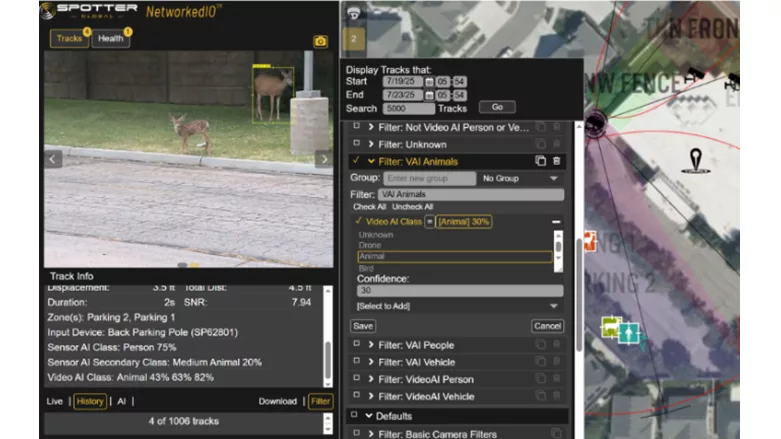Delete the Filter: VAI People entry
The height and width of the screenshot is (439, 781).
pyautogui.click(x=556, y=344)
